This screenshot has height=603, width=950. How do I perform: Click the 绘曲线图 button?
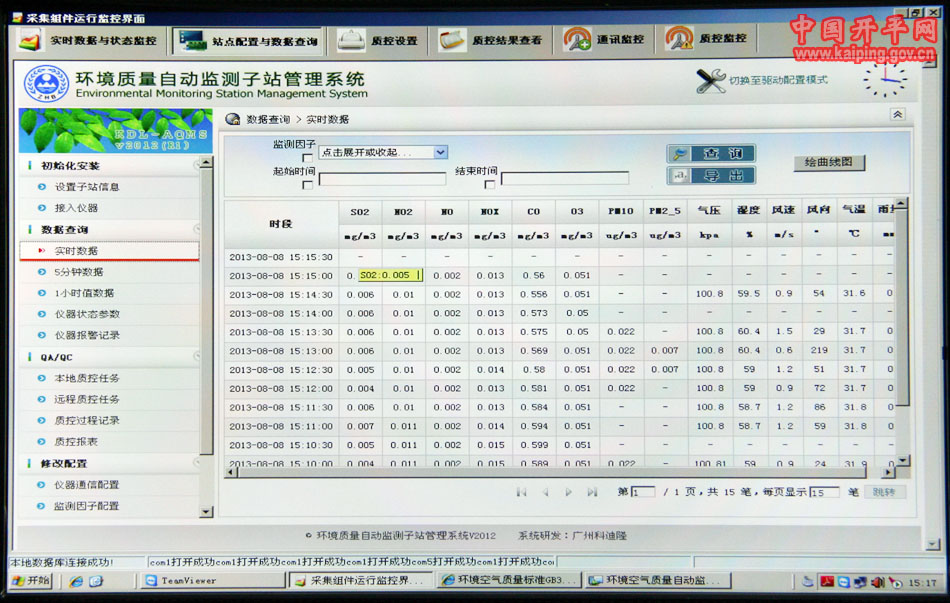(828, 163)
